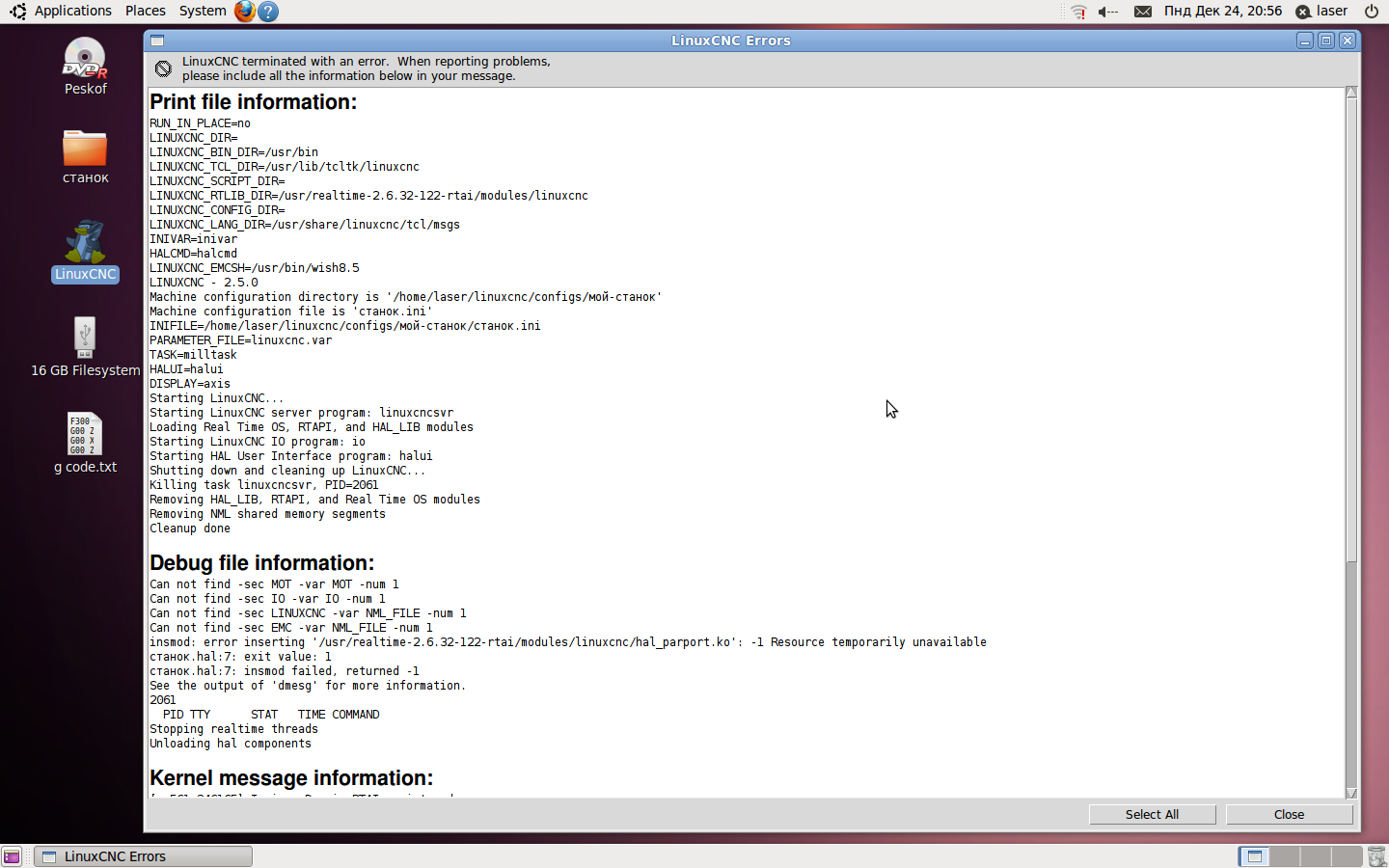Open the power session menu icon
Viewport: 1389px width, 868px height.
coord(1371,12)
